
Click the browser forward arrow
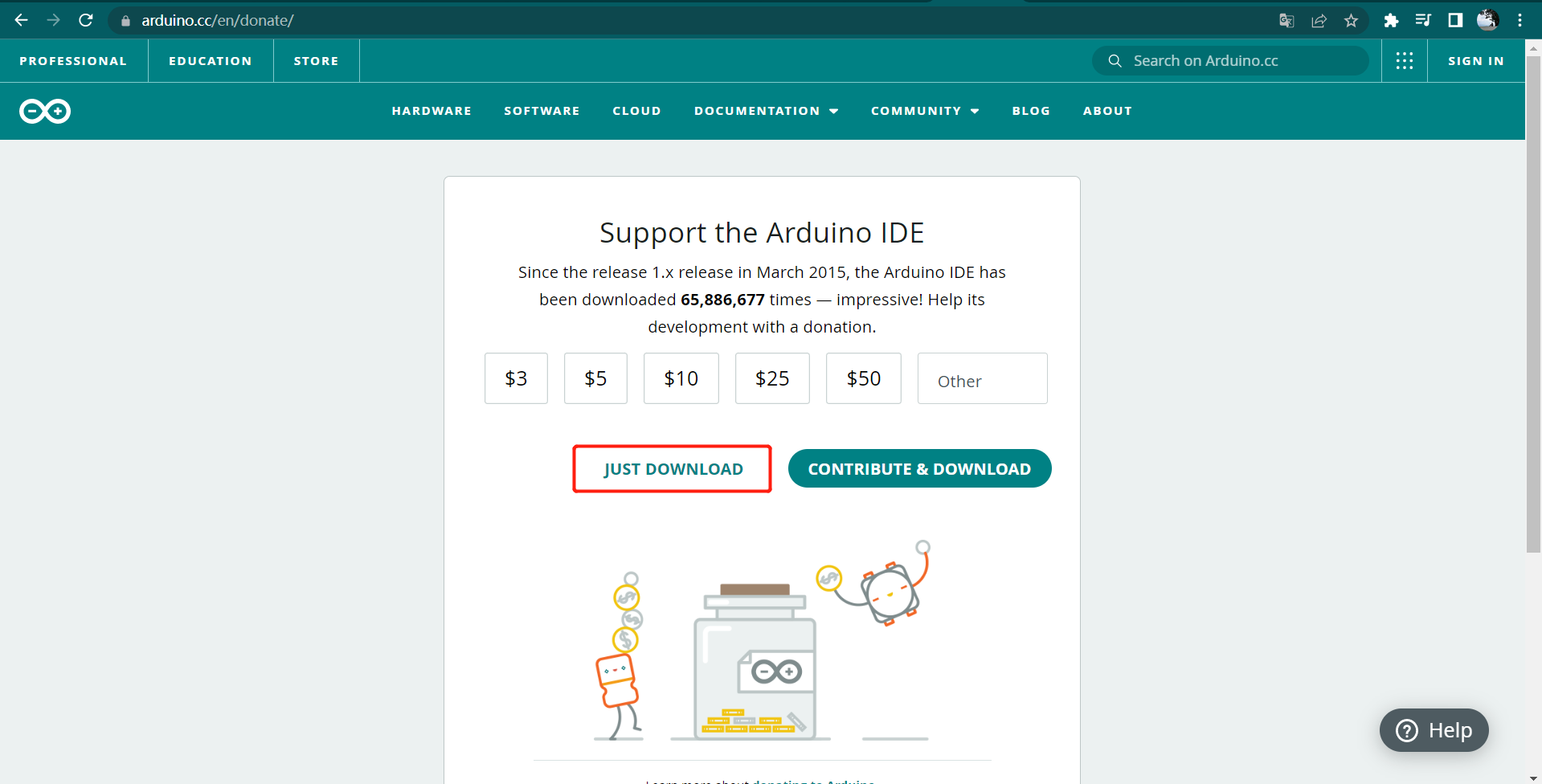click(x=54, y=20)
